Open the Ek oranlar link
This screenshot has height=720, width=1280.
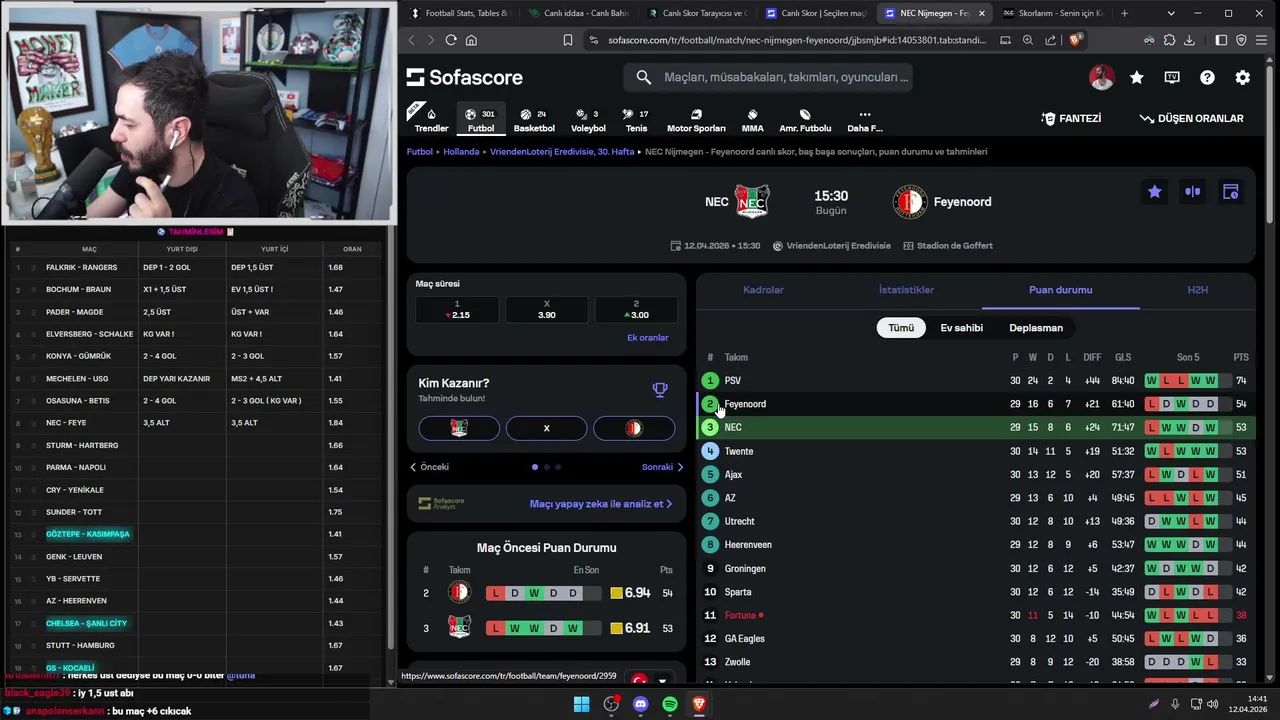(x=647, y=338)
